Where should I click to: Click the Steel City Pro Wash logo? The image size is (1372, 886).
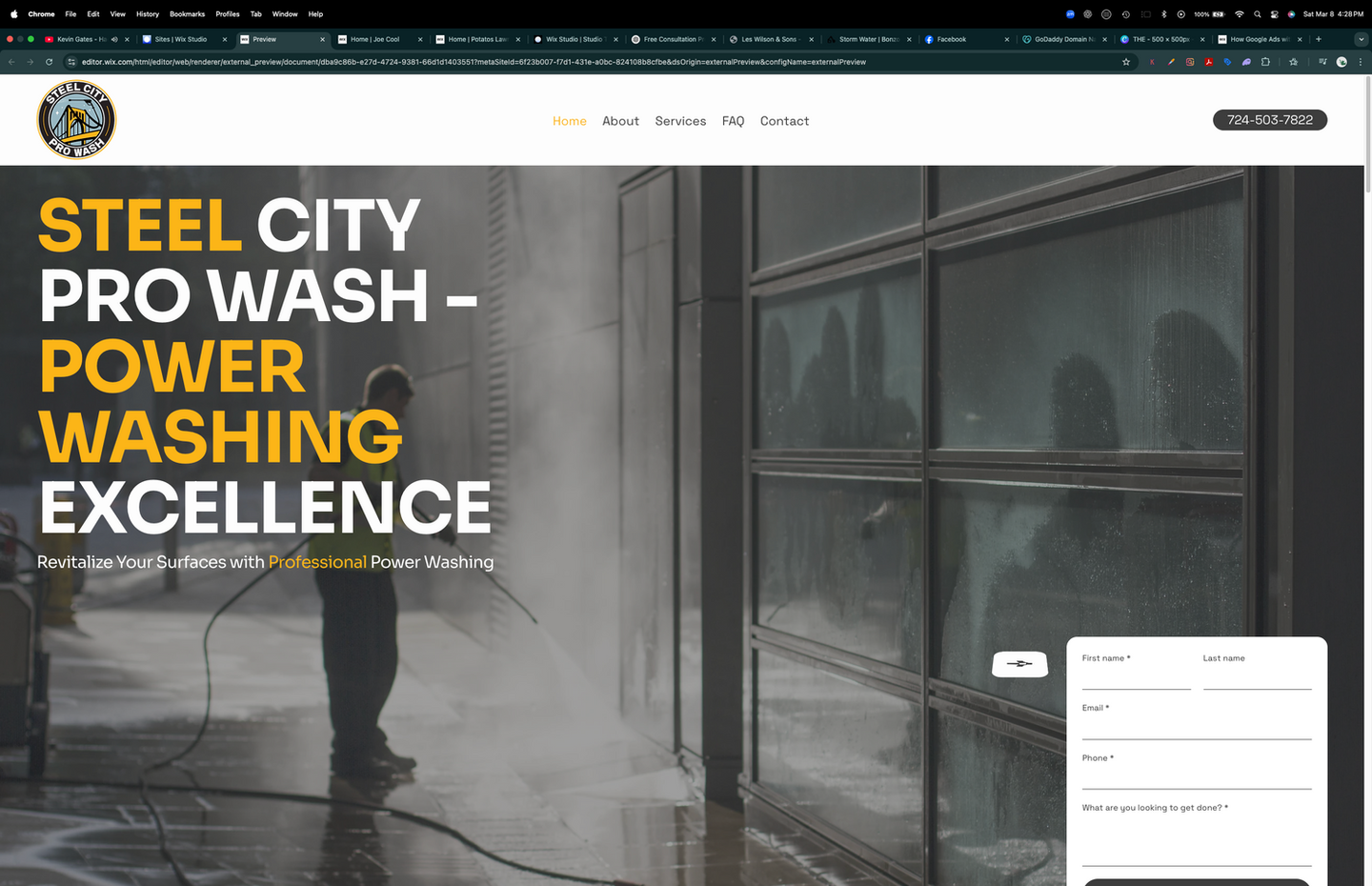click(76, 118)
